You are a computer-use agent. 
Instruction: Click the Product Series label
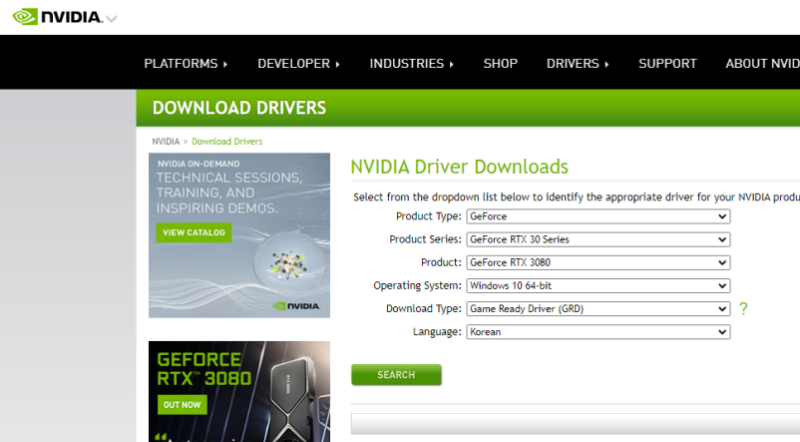point(425,239)
